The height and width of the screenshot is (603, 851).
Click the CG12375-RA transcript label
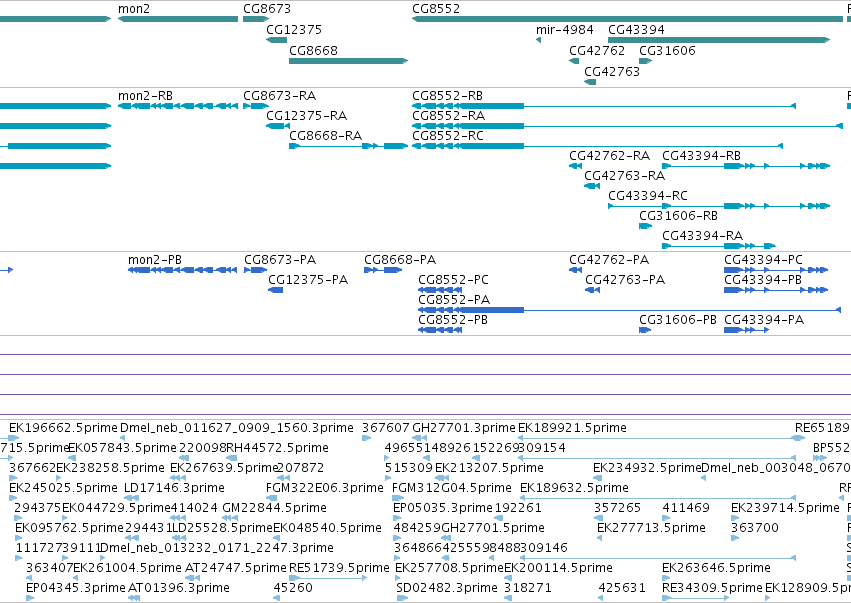coord(307,116)
